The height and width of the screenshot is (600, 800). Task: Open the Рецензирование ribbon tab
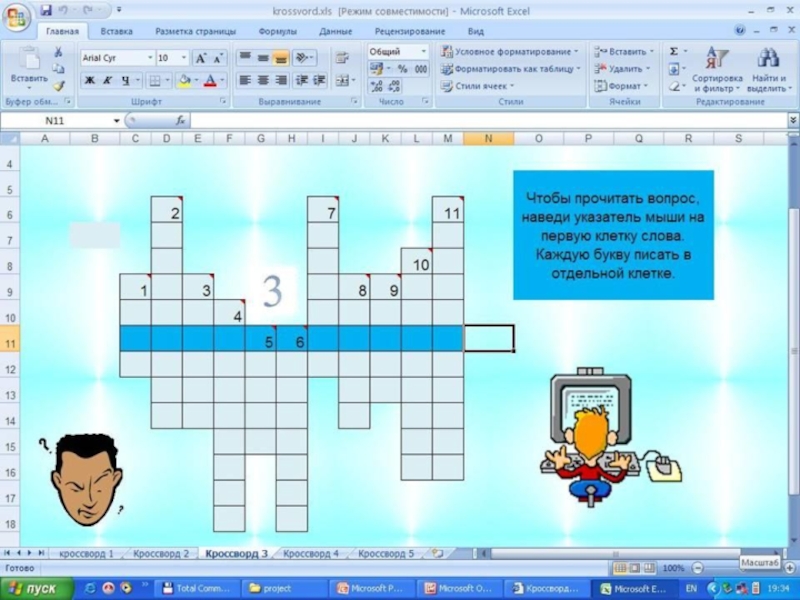coord(410,31)
